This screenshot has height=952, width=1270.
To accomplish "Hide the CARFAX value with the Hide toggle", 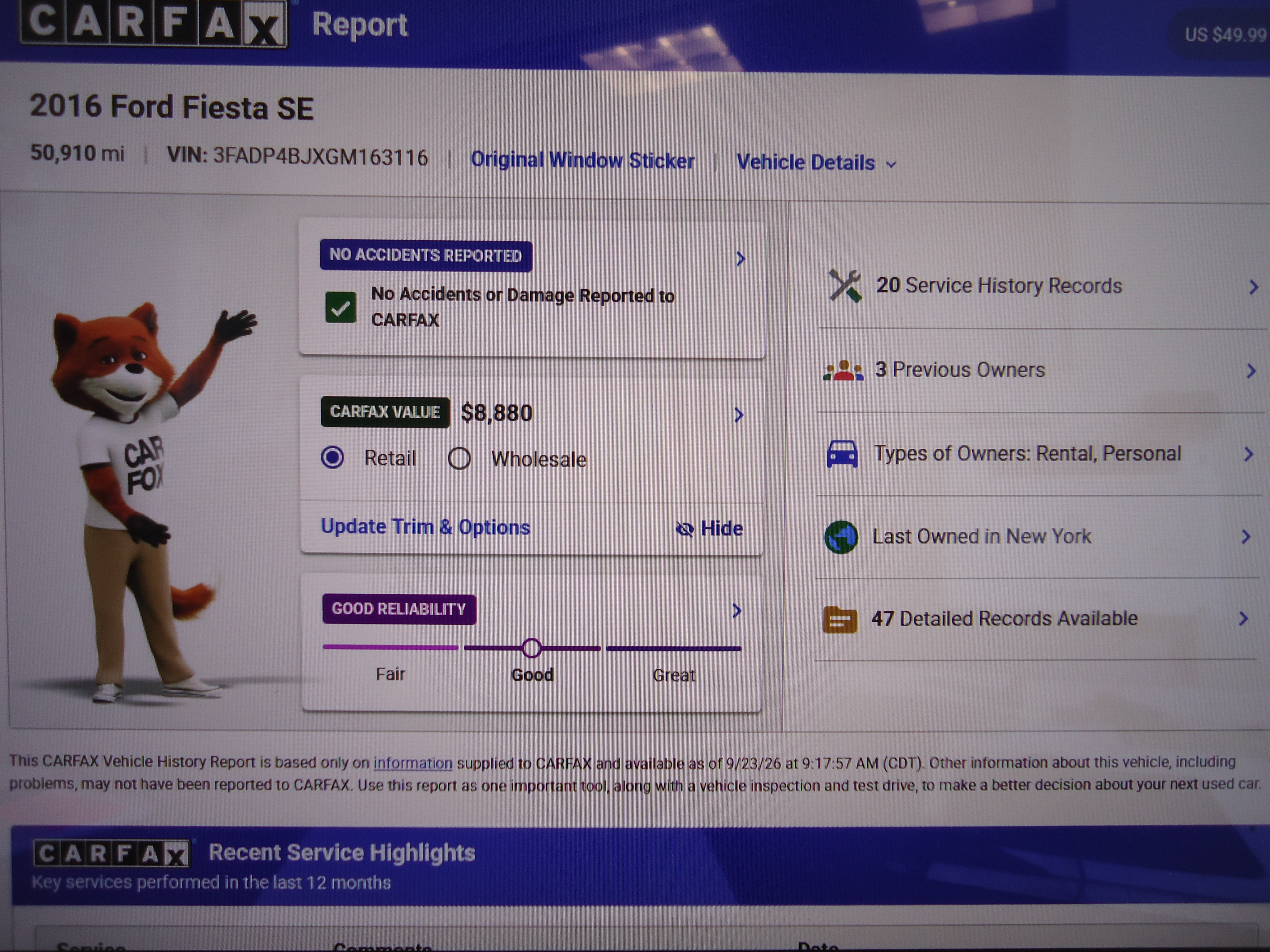I will [710, 529].
